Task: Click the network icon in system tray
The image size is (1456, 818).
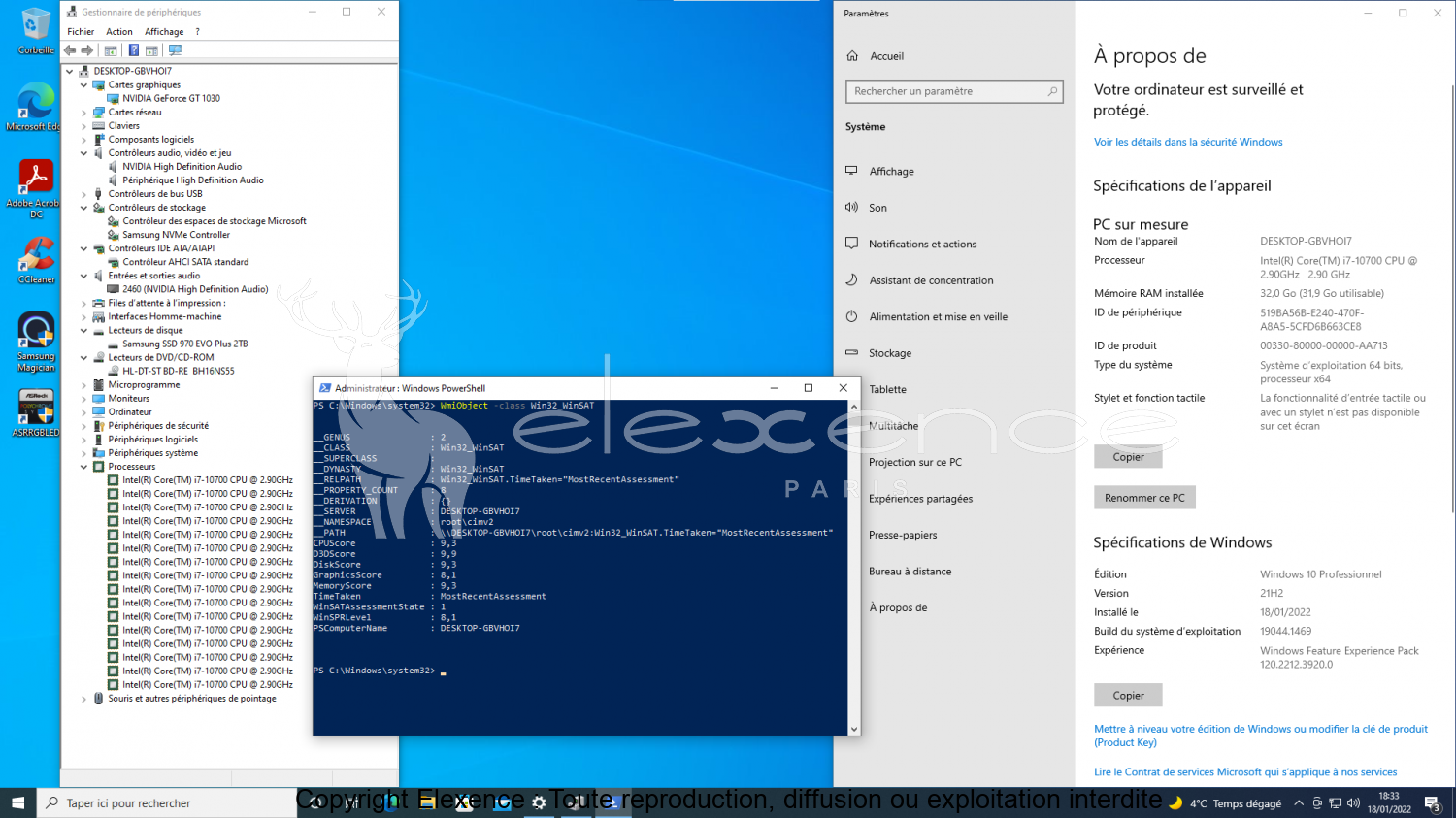Action: coord(1336,802)
